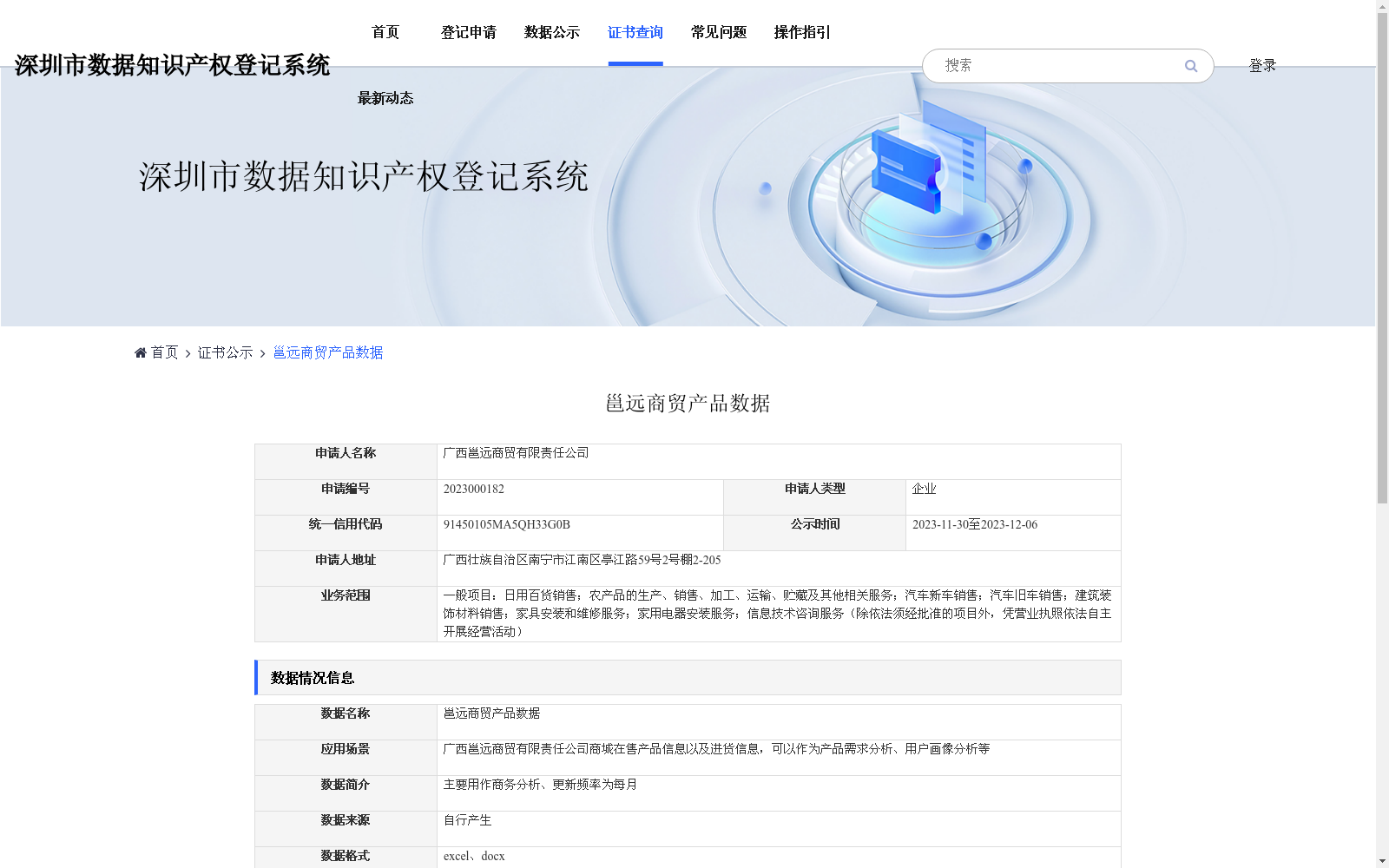The width and height of the screenshot is (1389, 868).
Task: Open the 最新动态 navigation item
Action: tap(385, 98)
